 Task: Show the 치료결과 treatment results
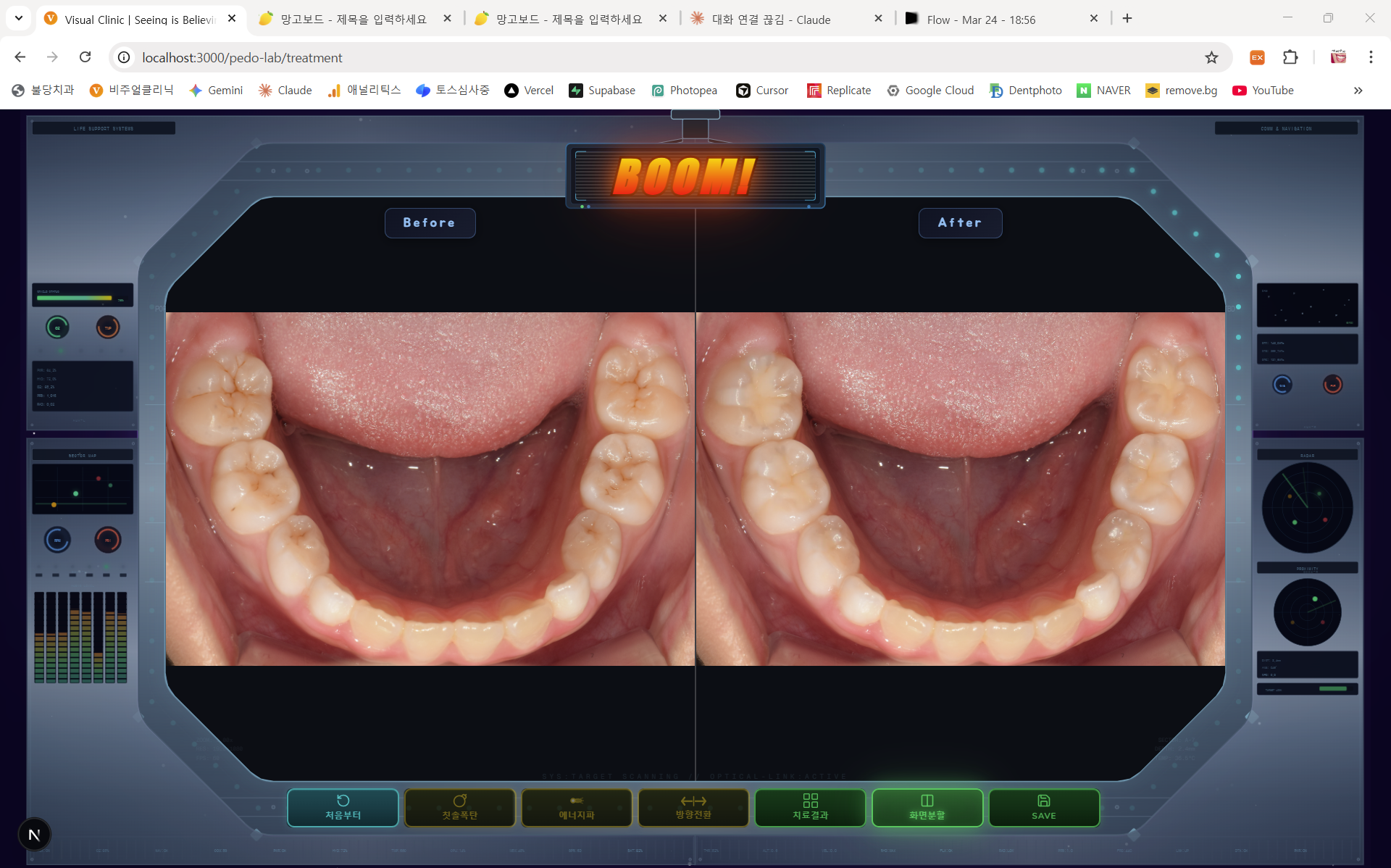(810, 807)
